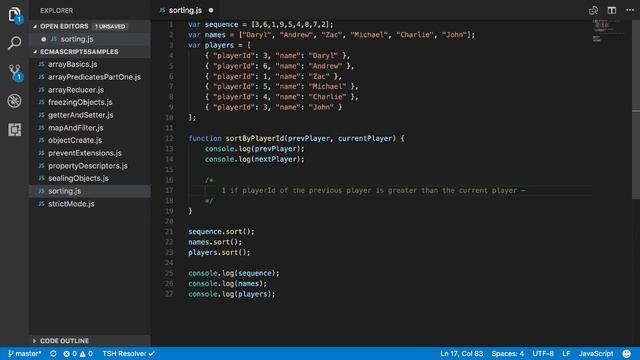Open the warnings count in the status bar
The height and width of the screenshot is (360, 640).
point(86,353)
